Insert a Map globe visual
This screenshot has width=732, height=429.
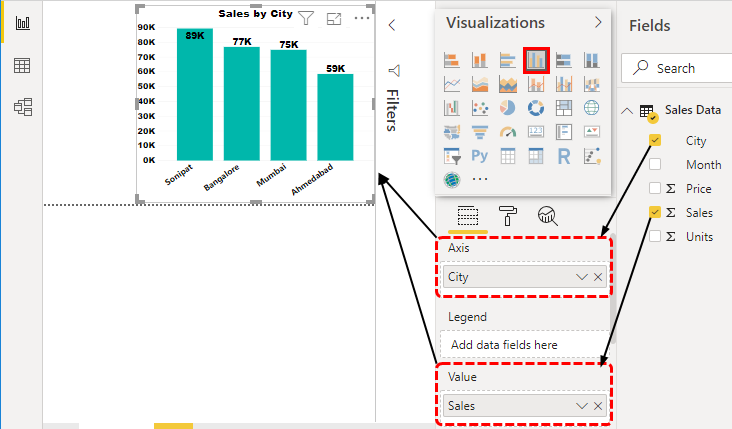click(x=591, y=108)
